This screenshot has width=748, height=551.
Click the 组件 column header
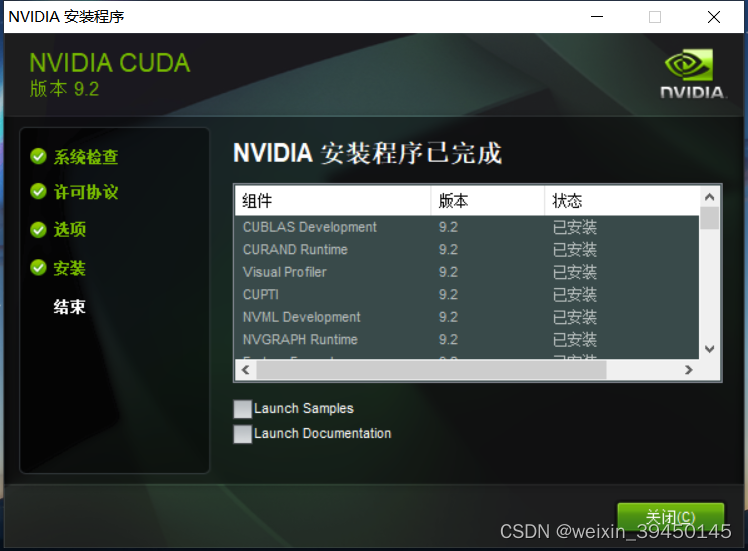[333, 201]
